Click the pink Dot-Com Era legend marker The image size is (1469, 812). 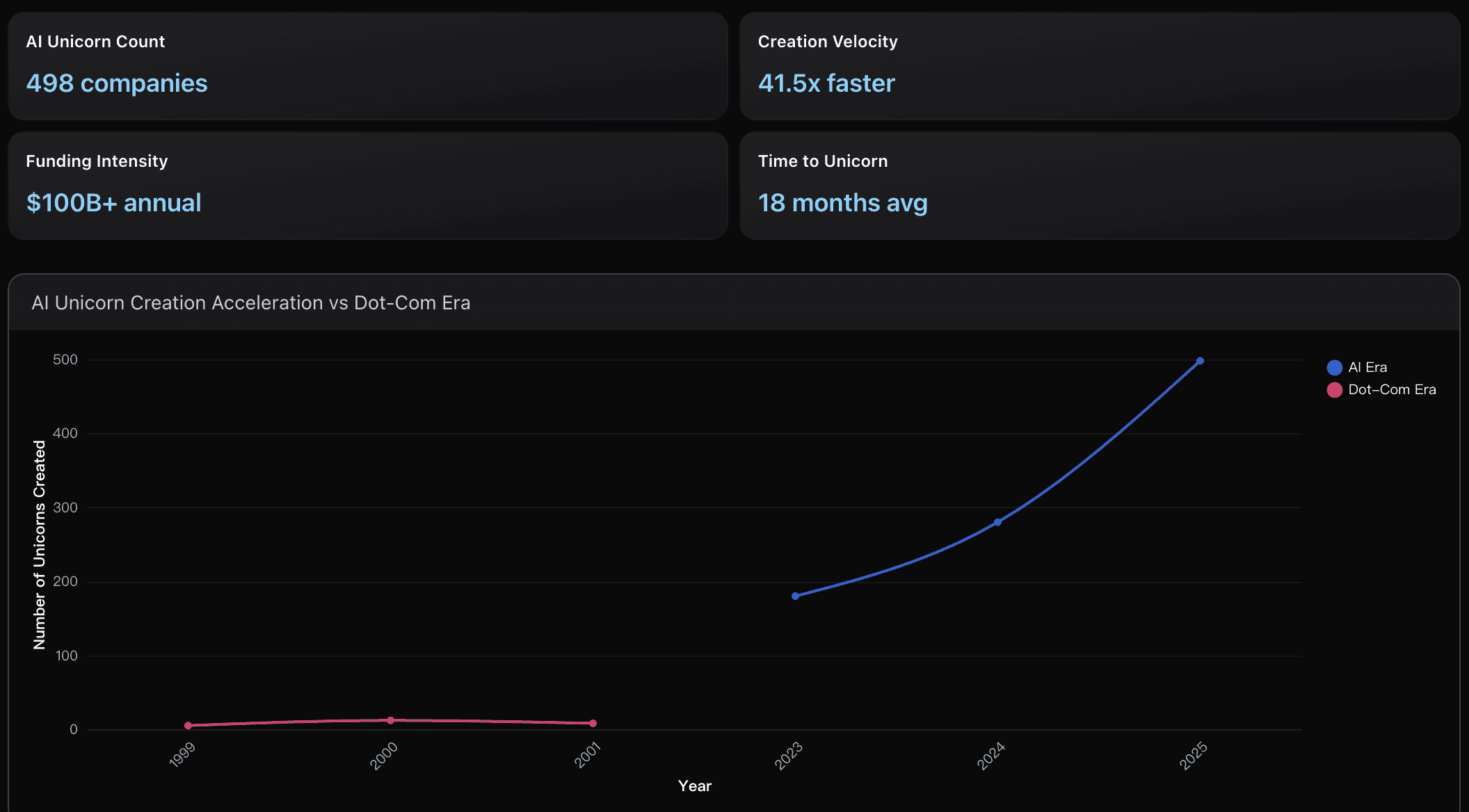click(x=1333, y=389)
